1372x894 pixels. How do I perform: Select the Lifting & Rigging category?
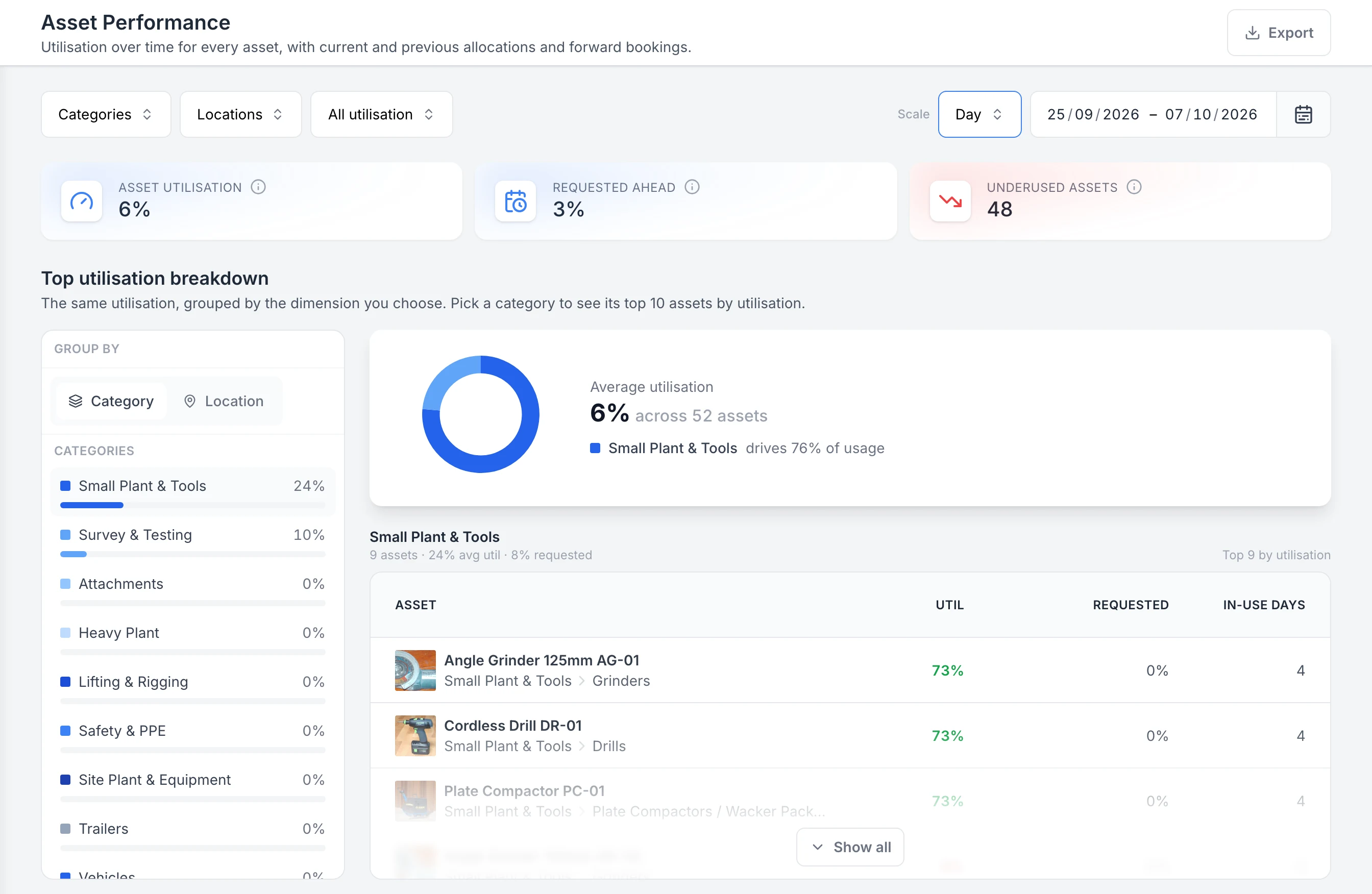point(192,688)
